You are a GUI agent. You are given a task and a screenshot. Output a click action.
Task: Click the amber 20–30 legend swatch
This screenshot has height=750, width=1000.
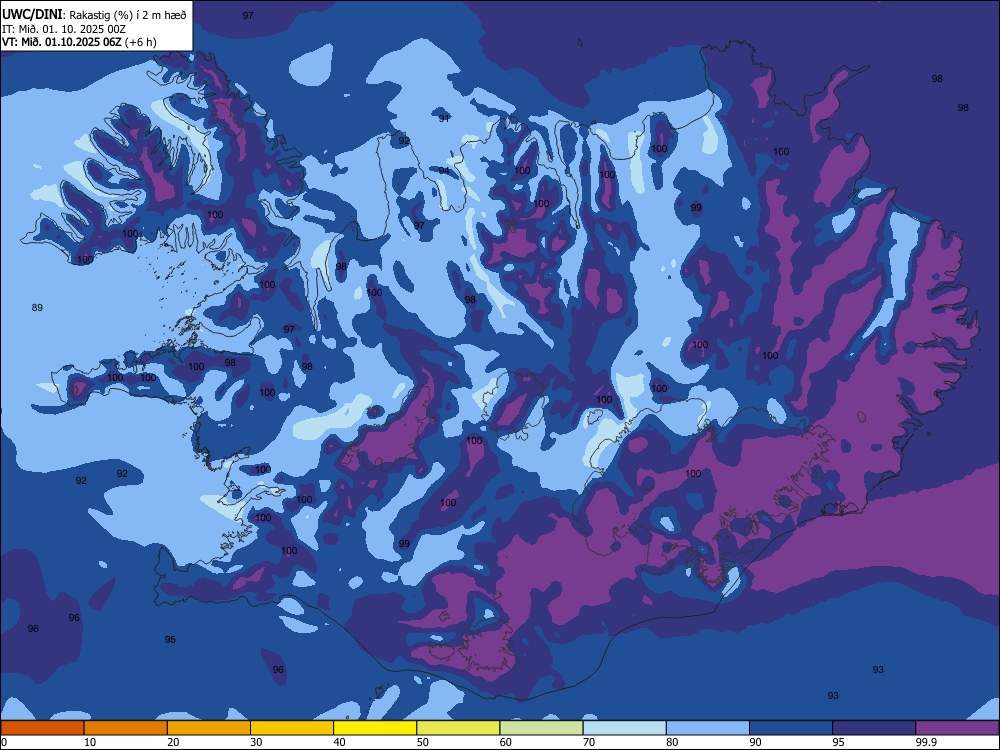point(209,728)
